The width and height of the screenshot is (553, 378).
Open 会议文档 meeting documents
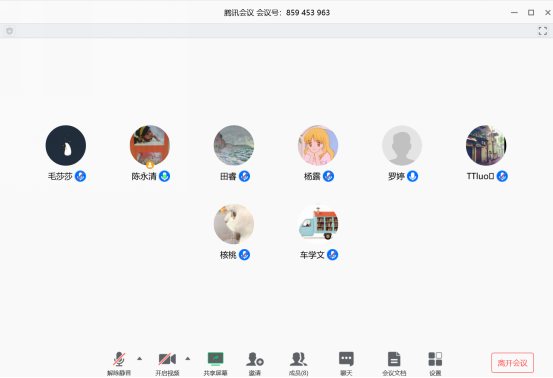[x=394, y=359]
